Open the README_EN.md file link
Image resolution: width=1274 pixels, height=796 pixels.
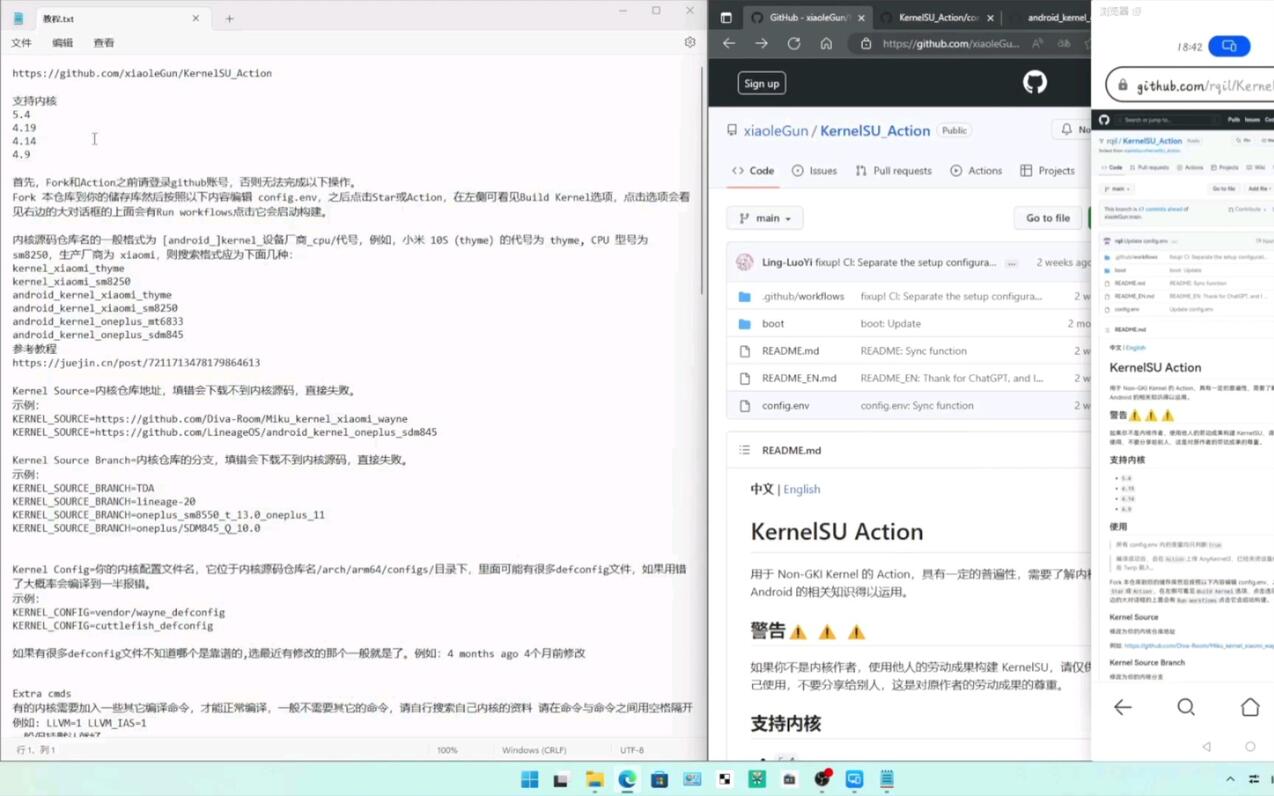[799, 378]
